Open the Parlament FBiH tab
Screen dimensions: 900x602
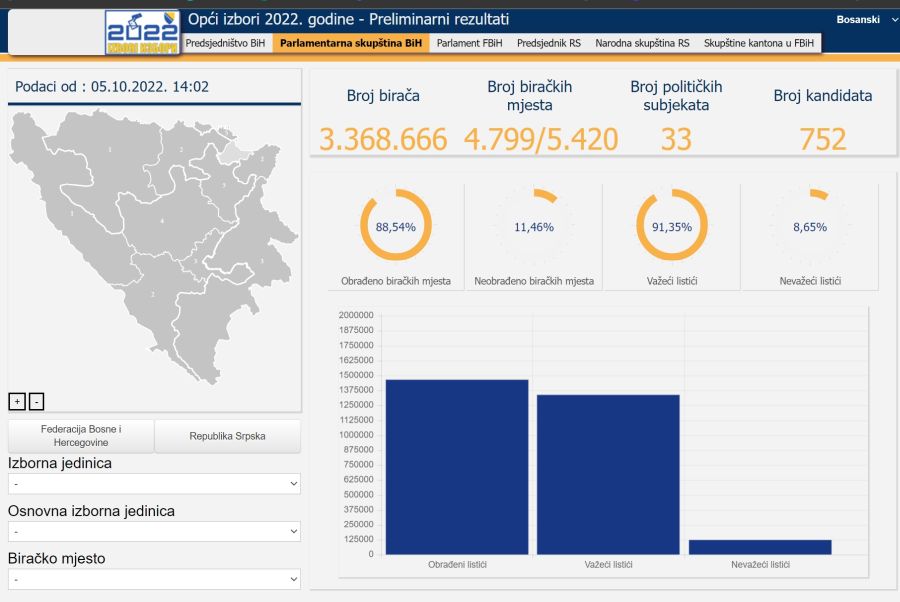pyautogui.click(x=469, y=43)
